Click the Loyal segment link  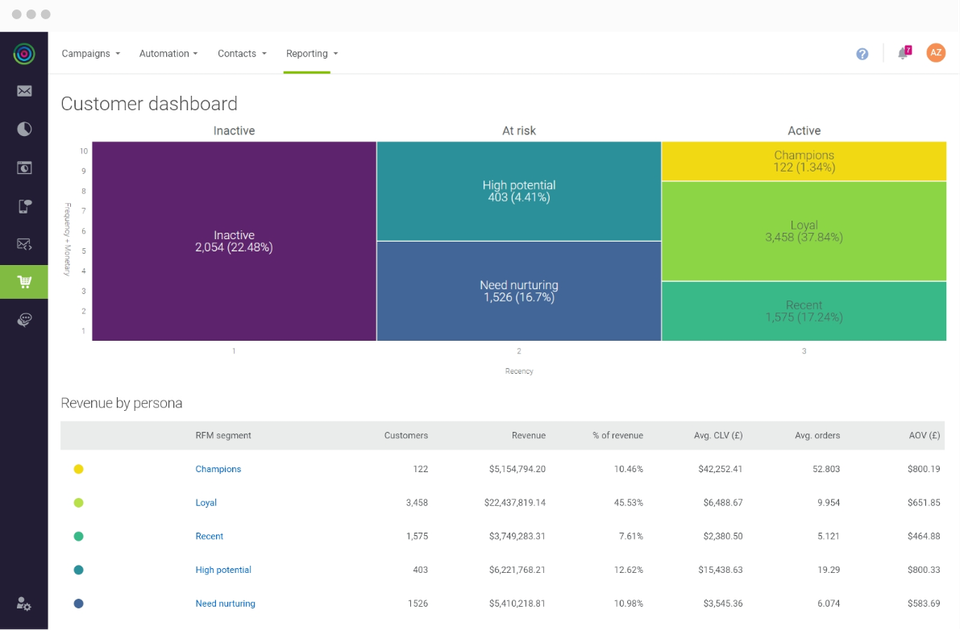205,502
